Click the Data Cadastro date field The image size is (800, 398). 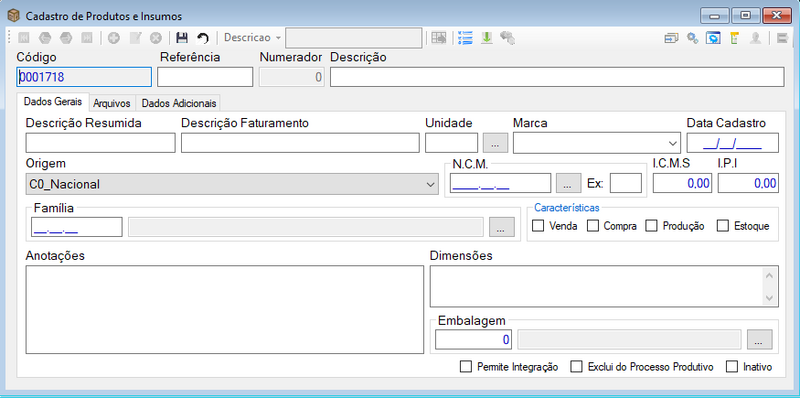pyautogui.click(x=733, y=143)
